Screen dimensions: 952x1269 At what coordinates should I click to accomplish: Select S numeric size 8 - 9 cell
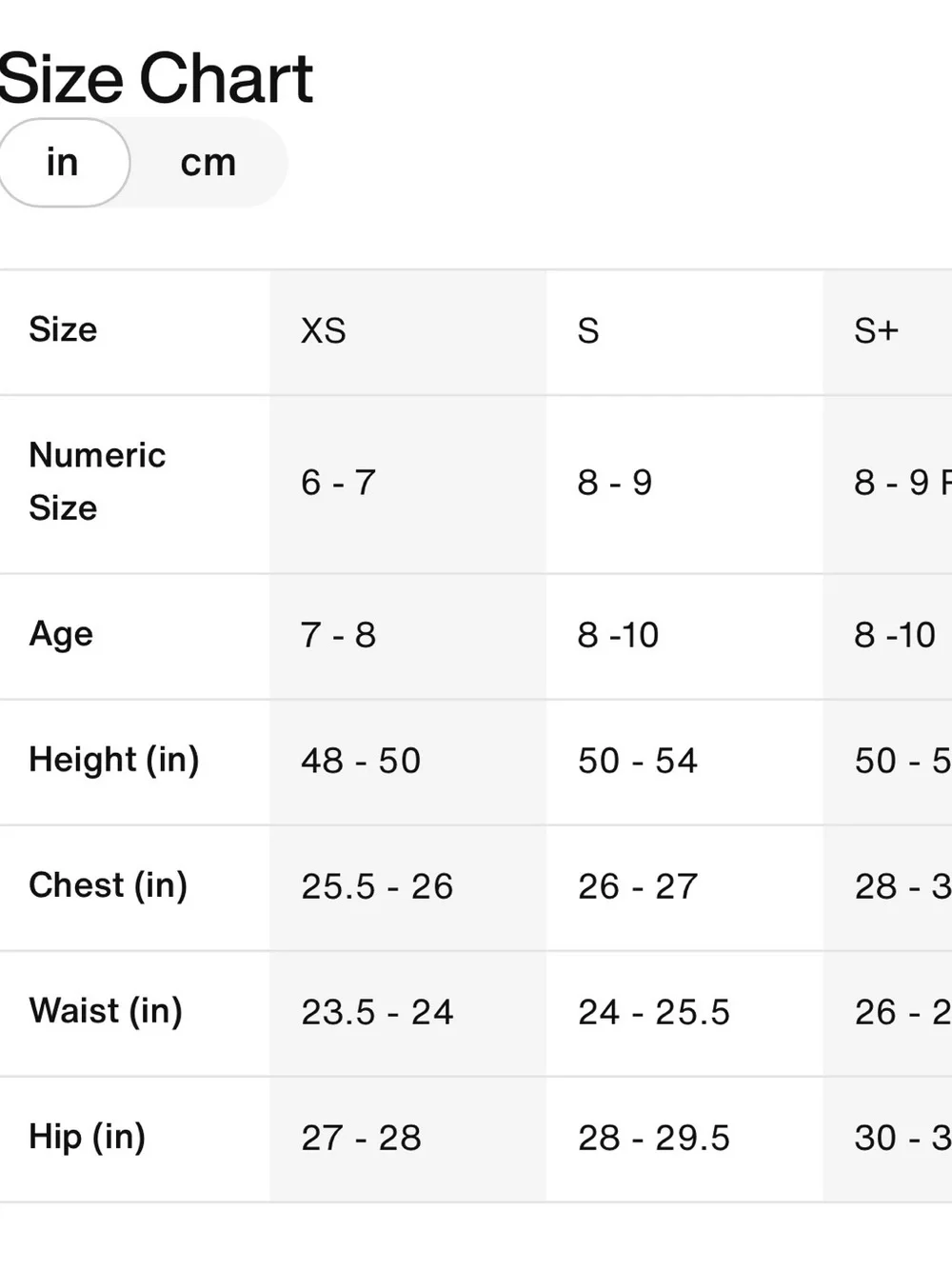tap(615, 483)
